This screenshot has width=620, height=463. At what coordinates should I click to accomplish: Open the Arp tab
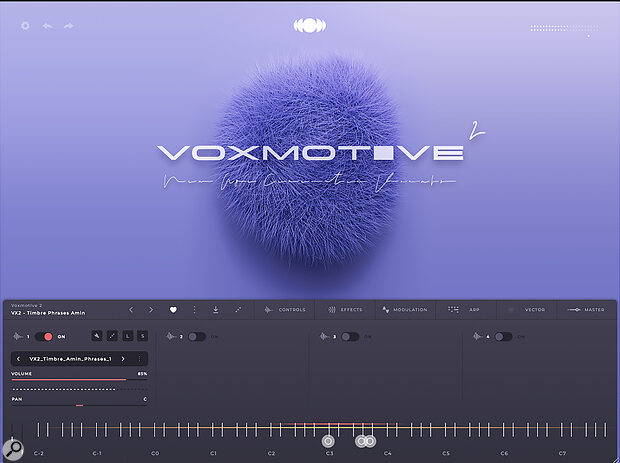(x=465, y=310)
